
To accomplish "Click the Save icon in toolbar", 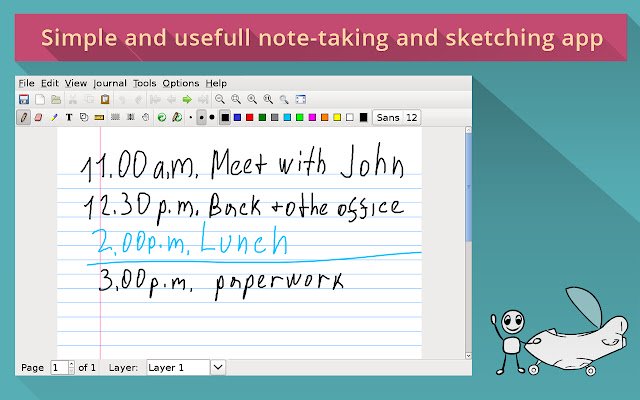I will [x=24, y=99].
